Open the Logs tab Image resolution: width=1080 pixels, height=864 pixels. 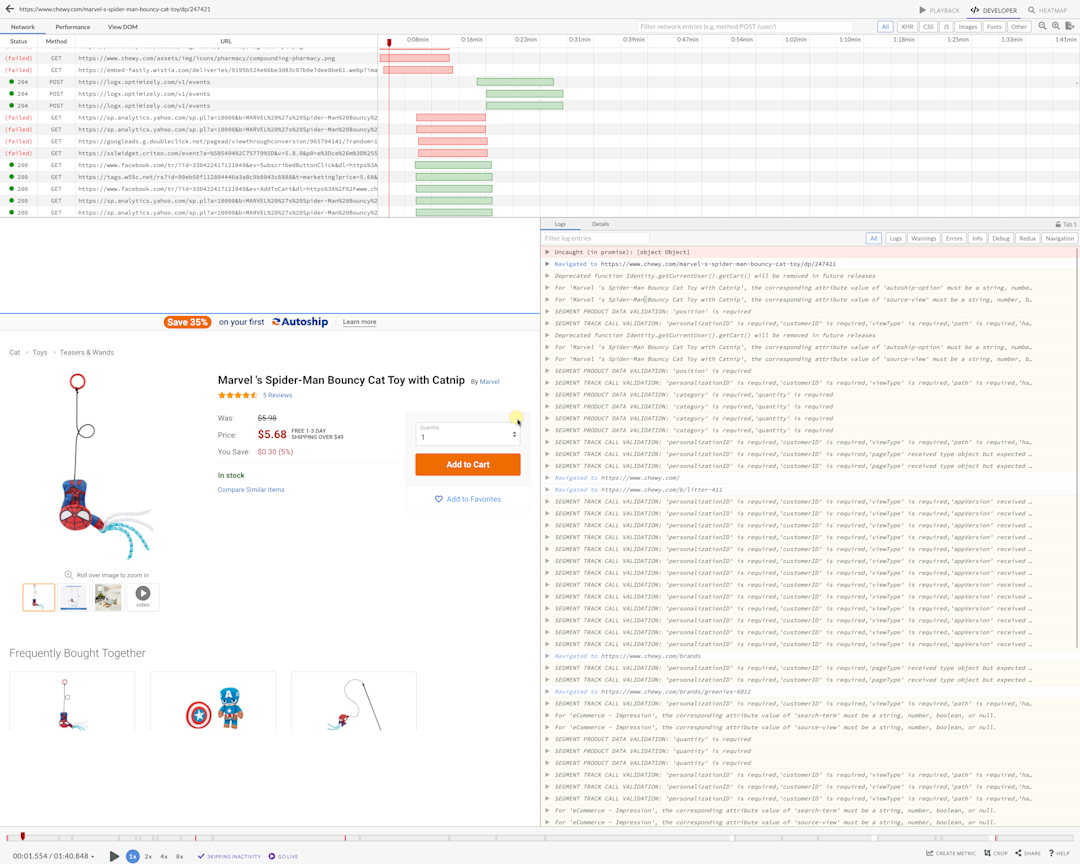coord(560,224)
